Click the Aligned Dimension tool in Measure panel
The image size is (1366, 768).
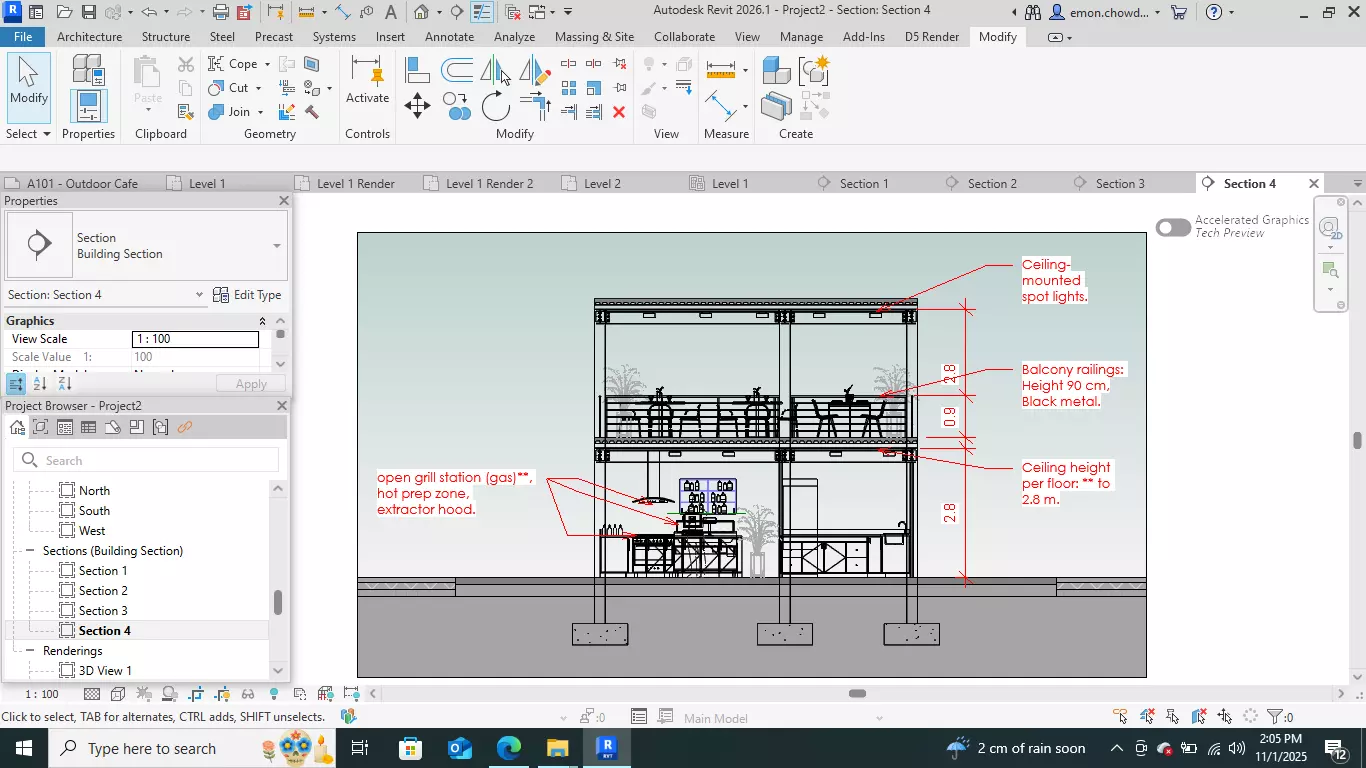click(720, 70)
